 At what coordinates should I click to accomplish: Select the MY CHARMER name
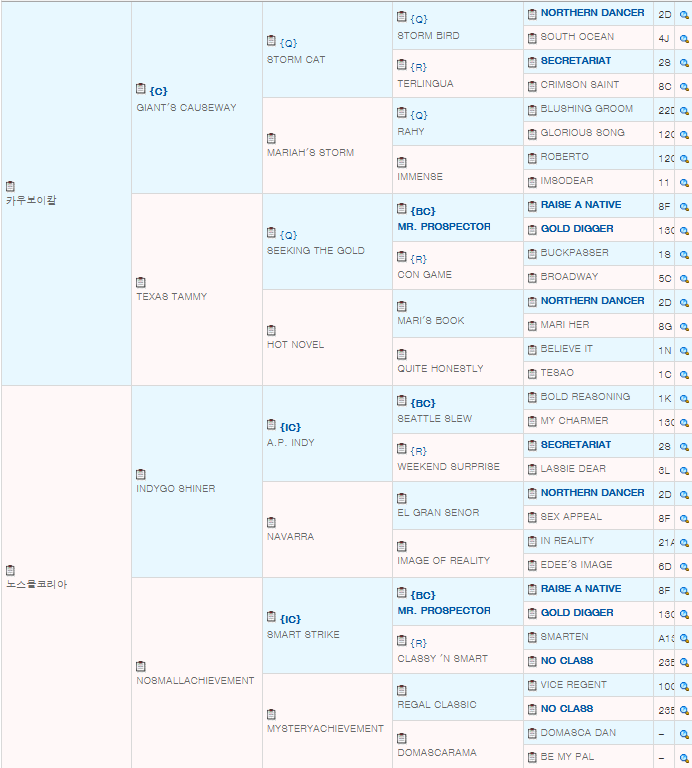[574, 421]
